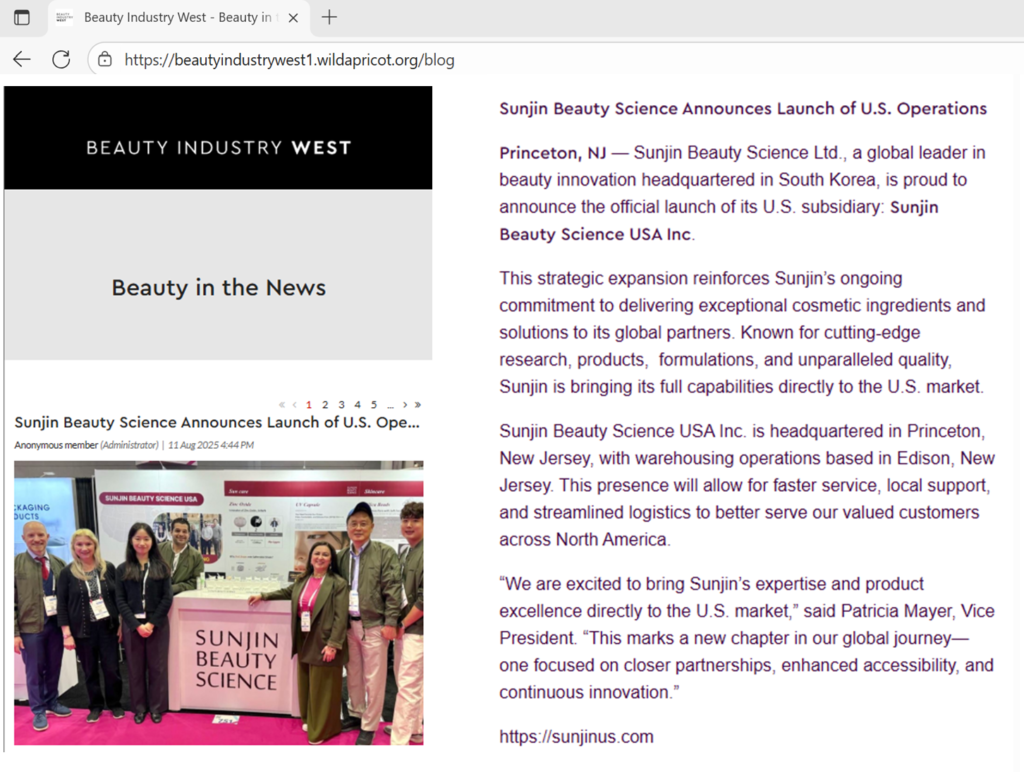The image size is (1024, 772).
Task: Open the Sunjin booth group photo
Action: pos(218,602)
